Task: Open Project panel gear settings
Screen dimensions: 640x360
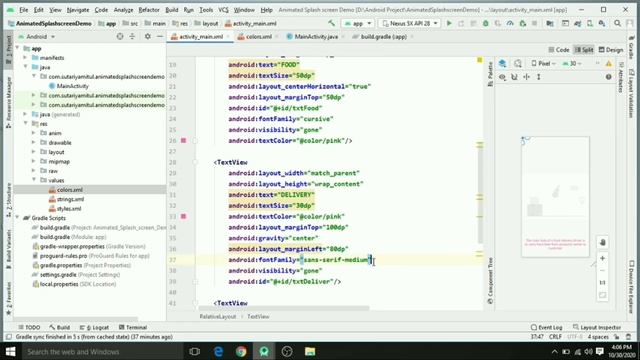Action: click(148, 37)
